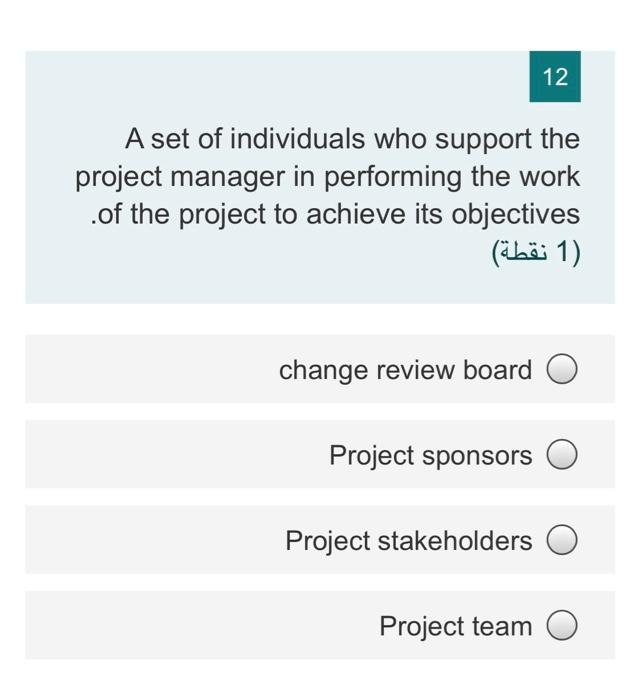Click the "Project sponsors" answer label
The width and height of the screenshot is (641, 700).
pyautogui.click(x=430, y=456)
